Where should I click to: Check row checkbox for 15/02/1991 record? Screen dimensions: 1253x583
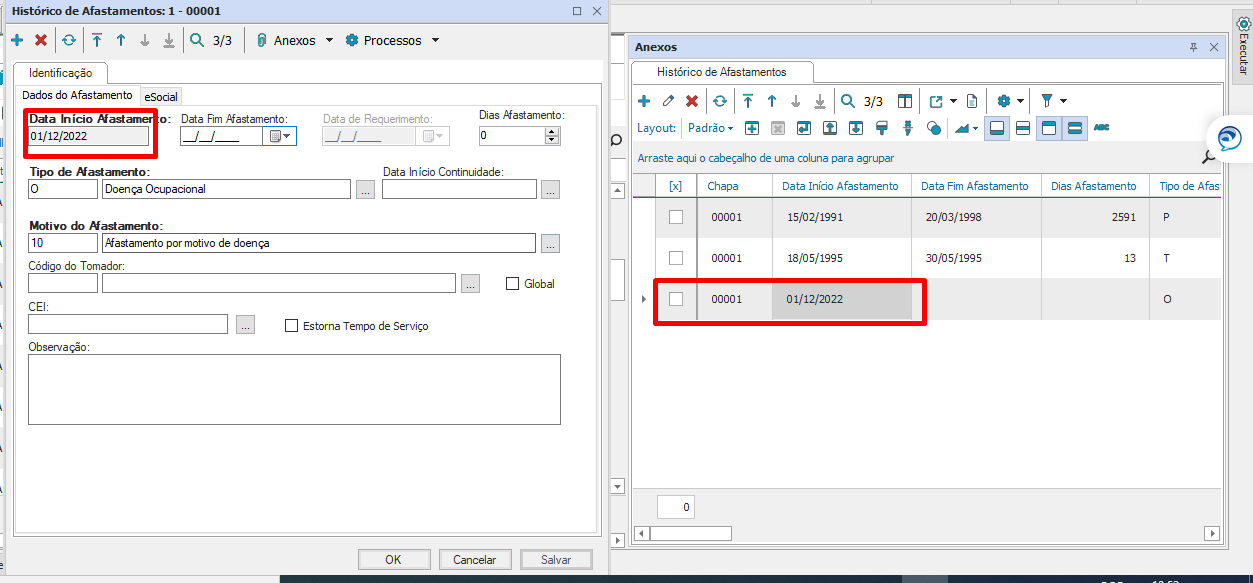[676, 217]
